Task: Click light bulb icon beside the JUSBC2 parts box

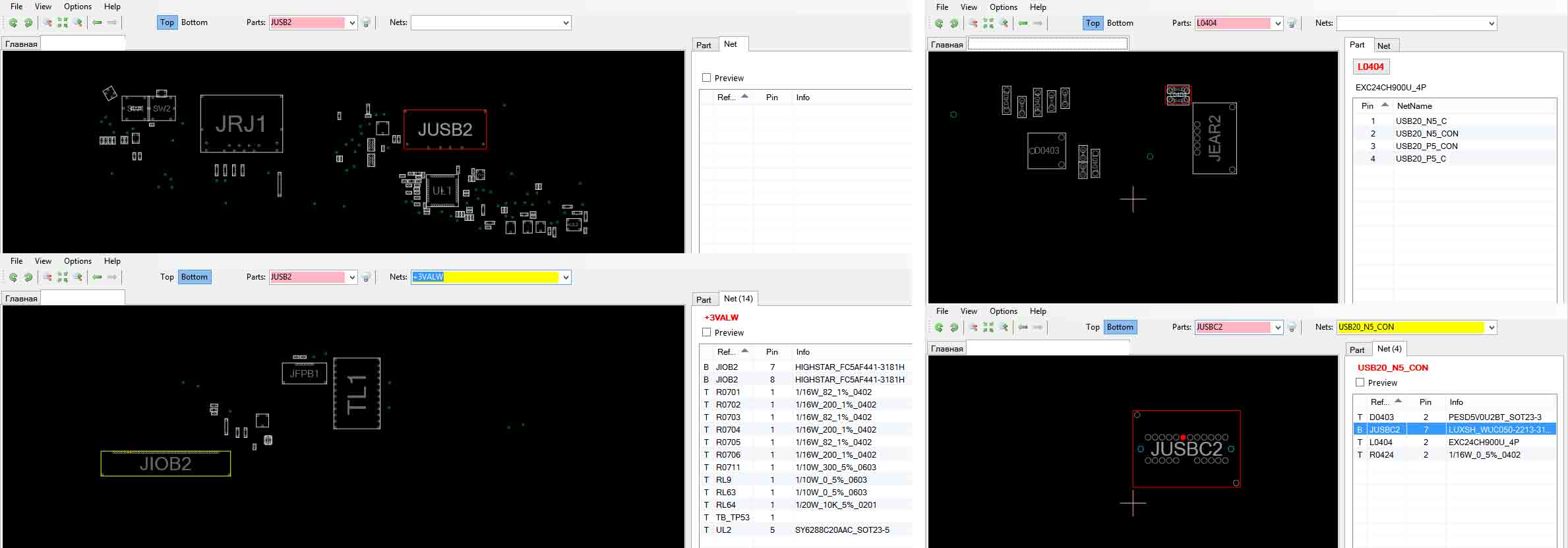Action: pos(1292,327)
